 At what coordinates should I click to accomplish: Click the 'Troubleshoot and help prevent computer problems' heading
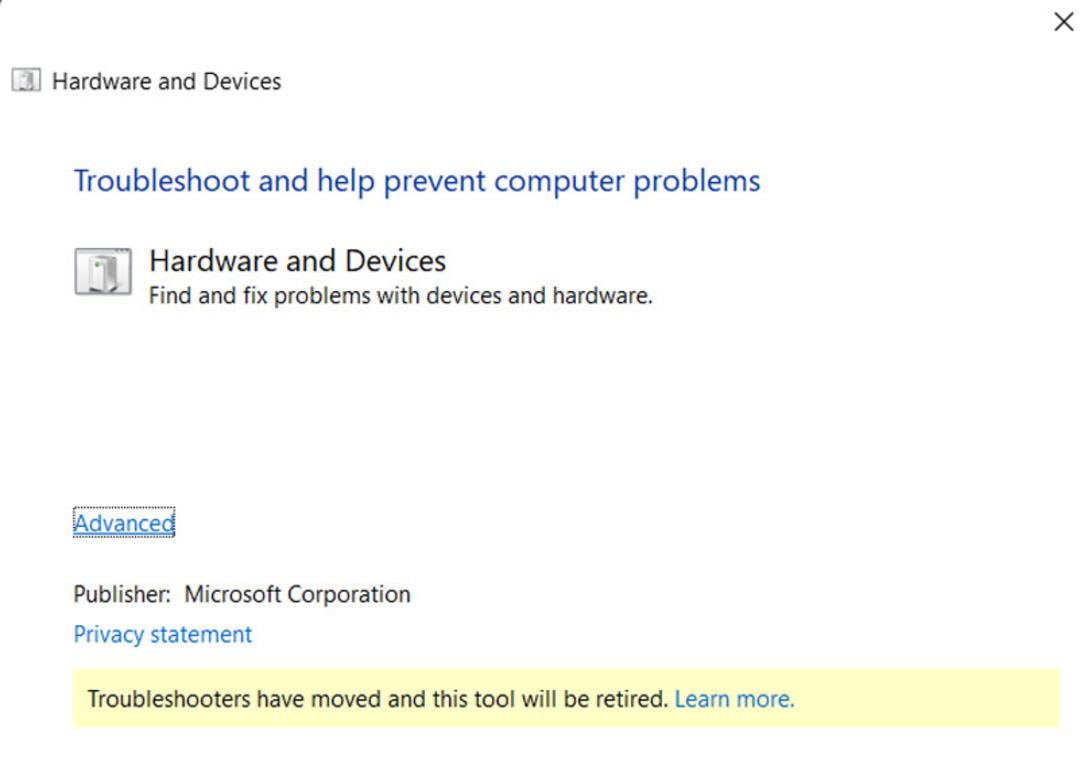pyautogui.click(x=417, y=181)
